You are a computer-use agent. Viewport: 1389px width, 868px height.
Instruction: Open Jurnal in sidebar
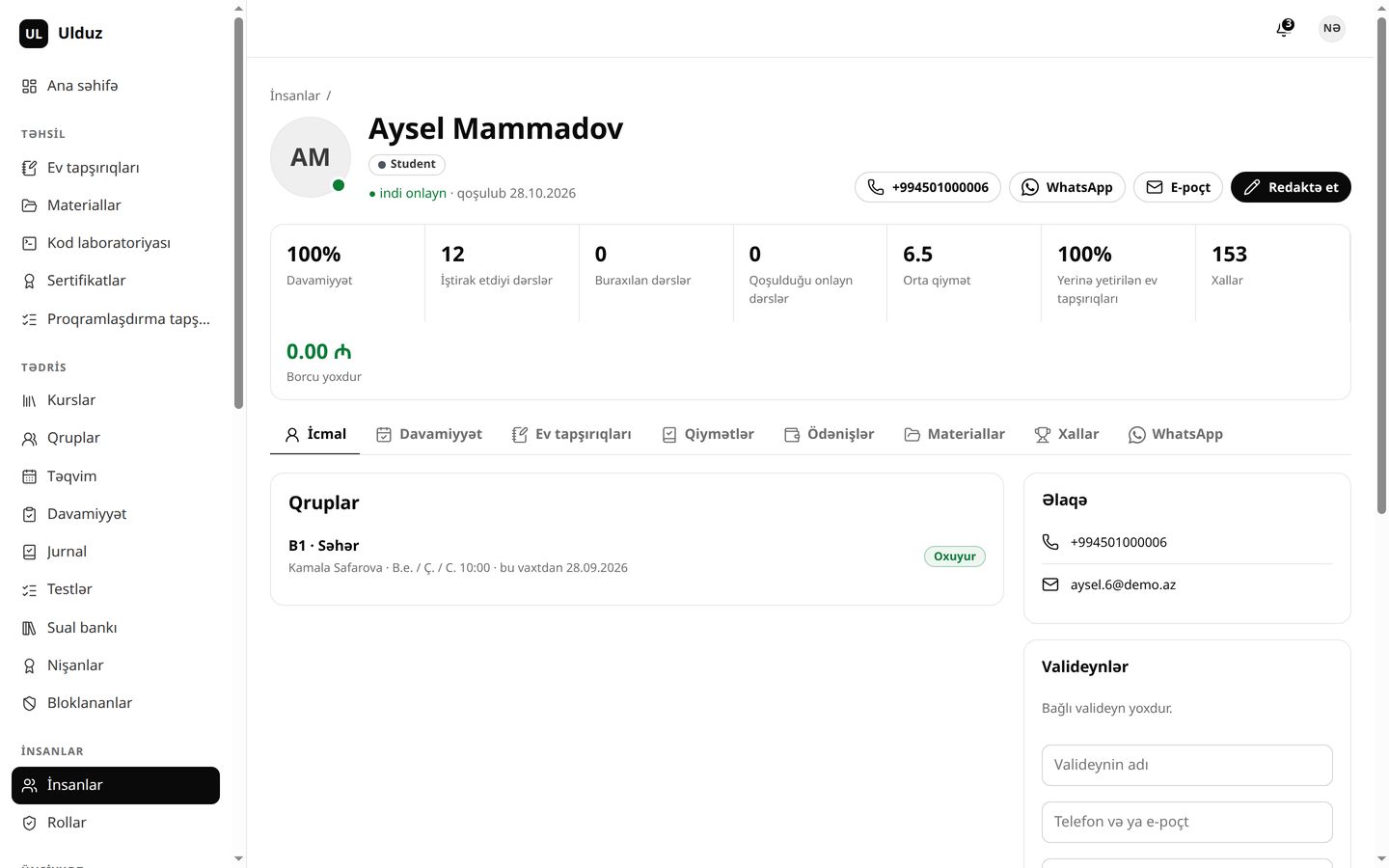(116, 552)
